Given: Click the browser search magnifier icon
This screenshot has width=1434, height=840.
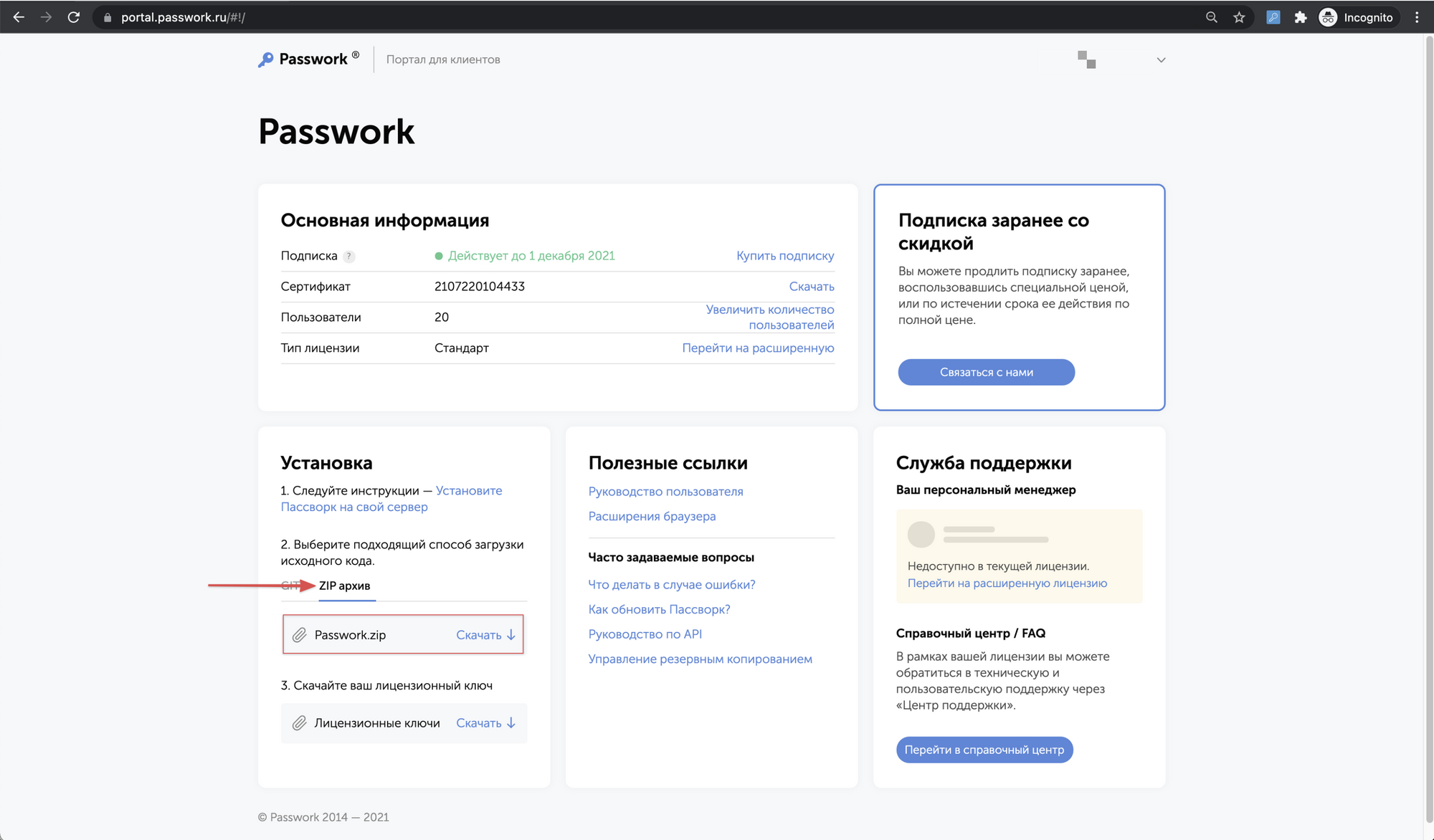Looking at the screenshot, I should coord(1210,16).
